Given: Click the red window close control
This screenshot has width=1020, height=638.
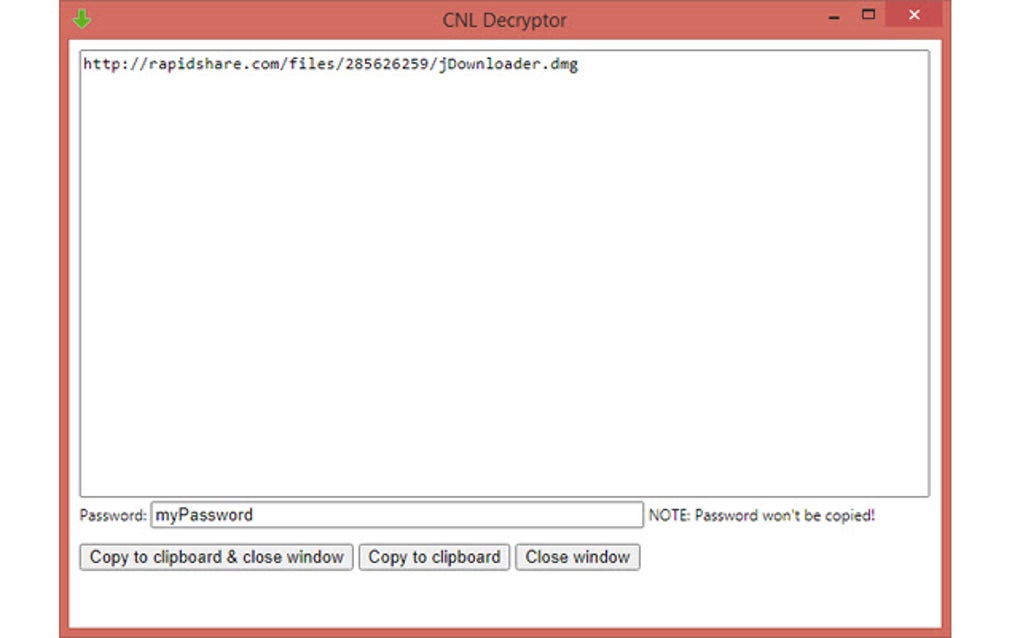Looking at the screenshot, I should pos(912,15).
